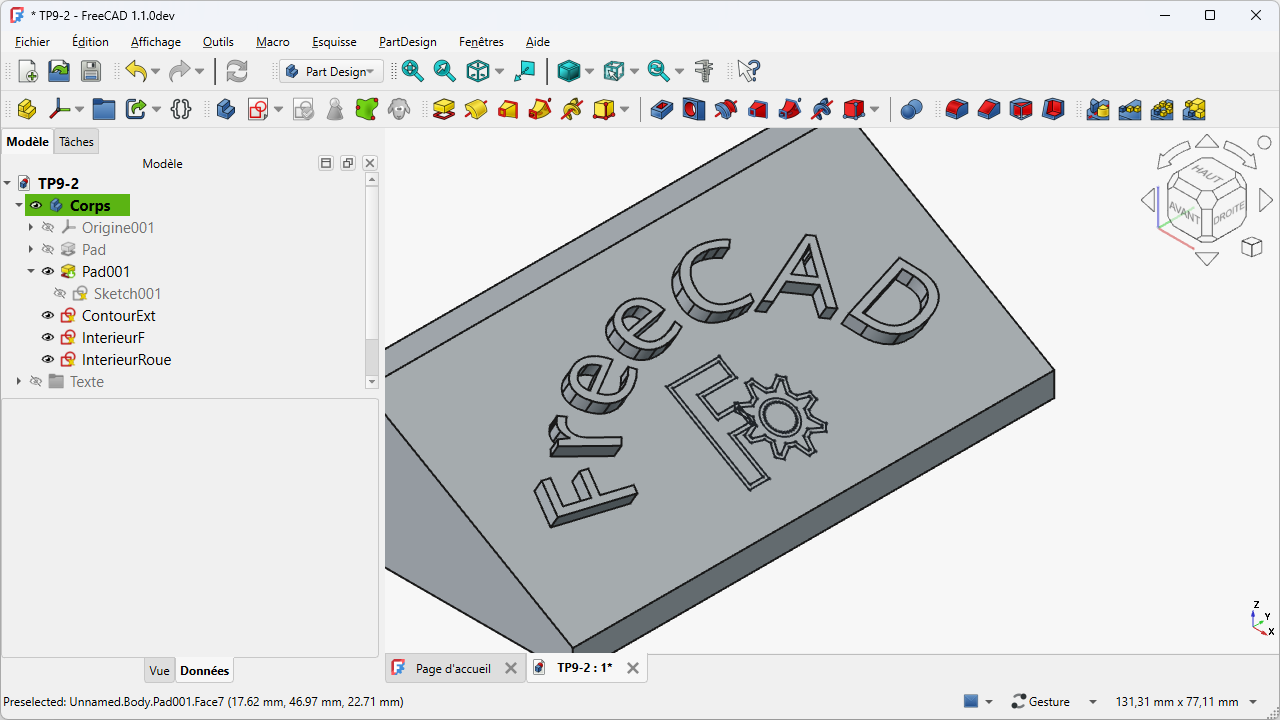Select the Pocket tool in the toolbar

pos(661,109)
